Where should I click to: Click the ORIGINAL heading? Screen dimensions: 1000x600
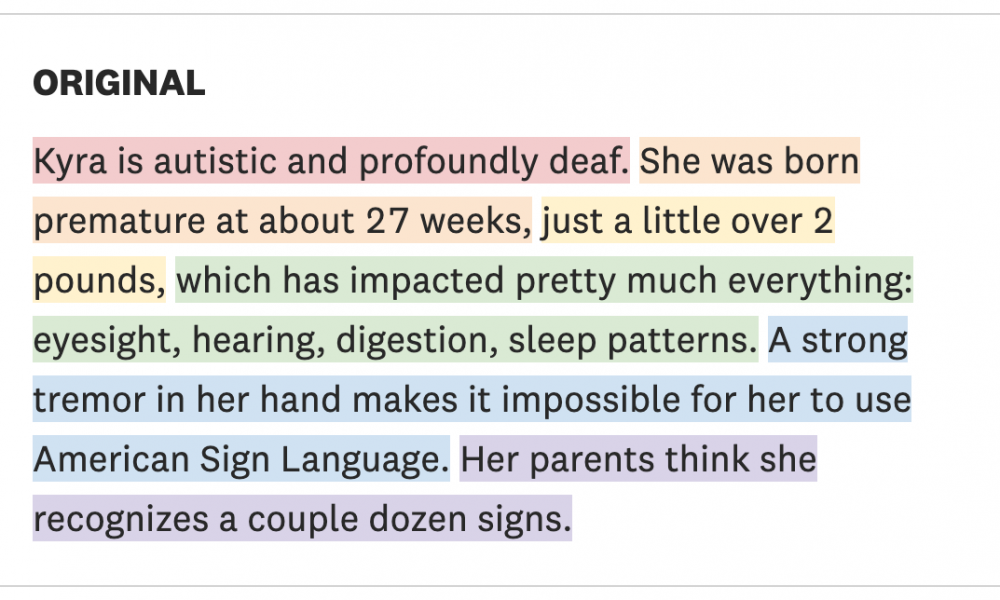coord(119,83)
